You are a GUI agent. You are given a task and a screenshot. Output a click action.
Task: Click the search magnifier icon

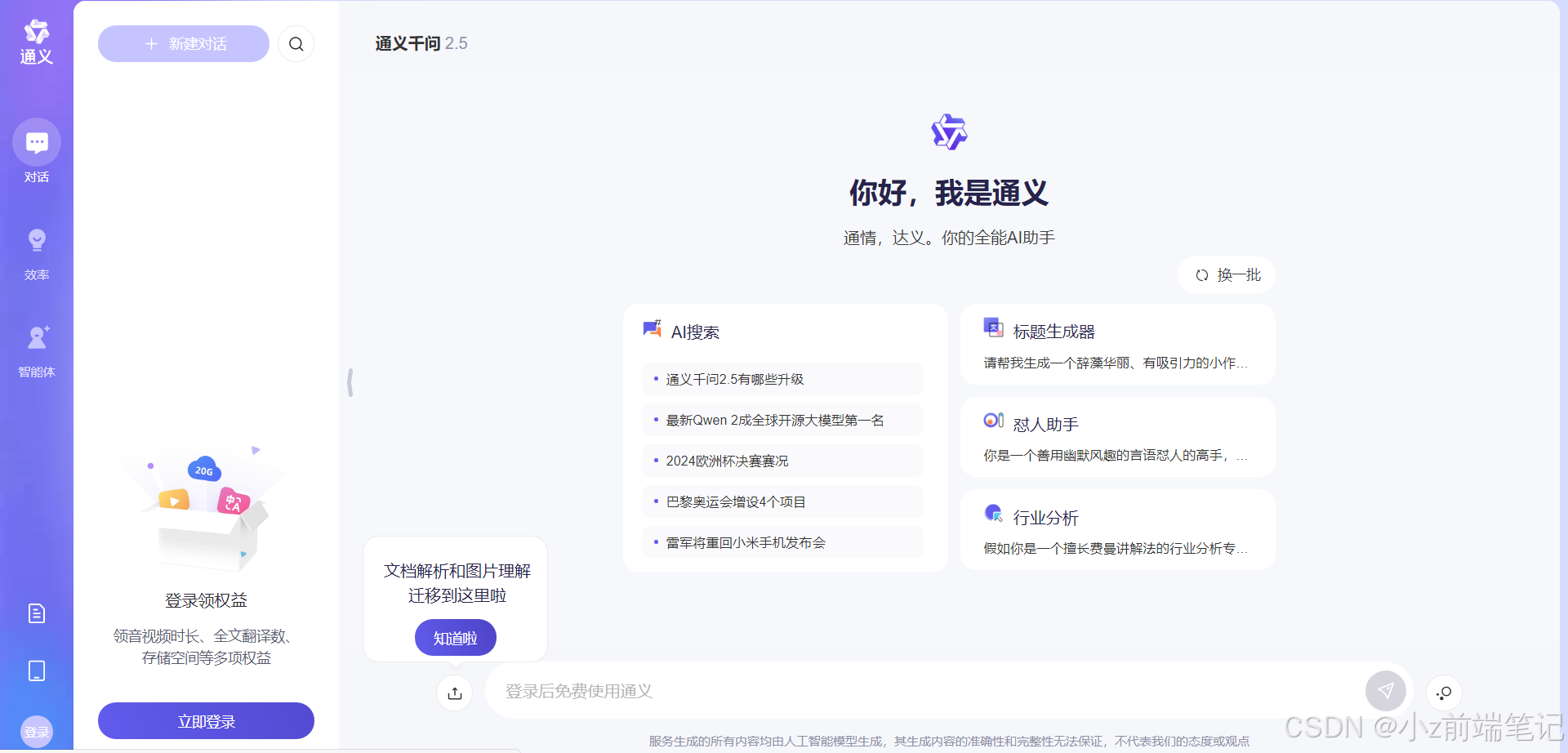point(296,44)
